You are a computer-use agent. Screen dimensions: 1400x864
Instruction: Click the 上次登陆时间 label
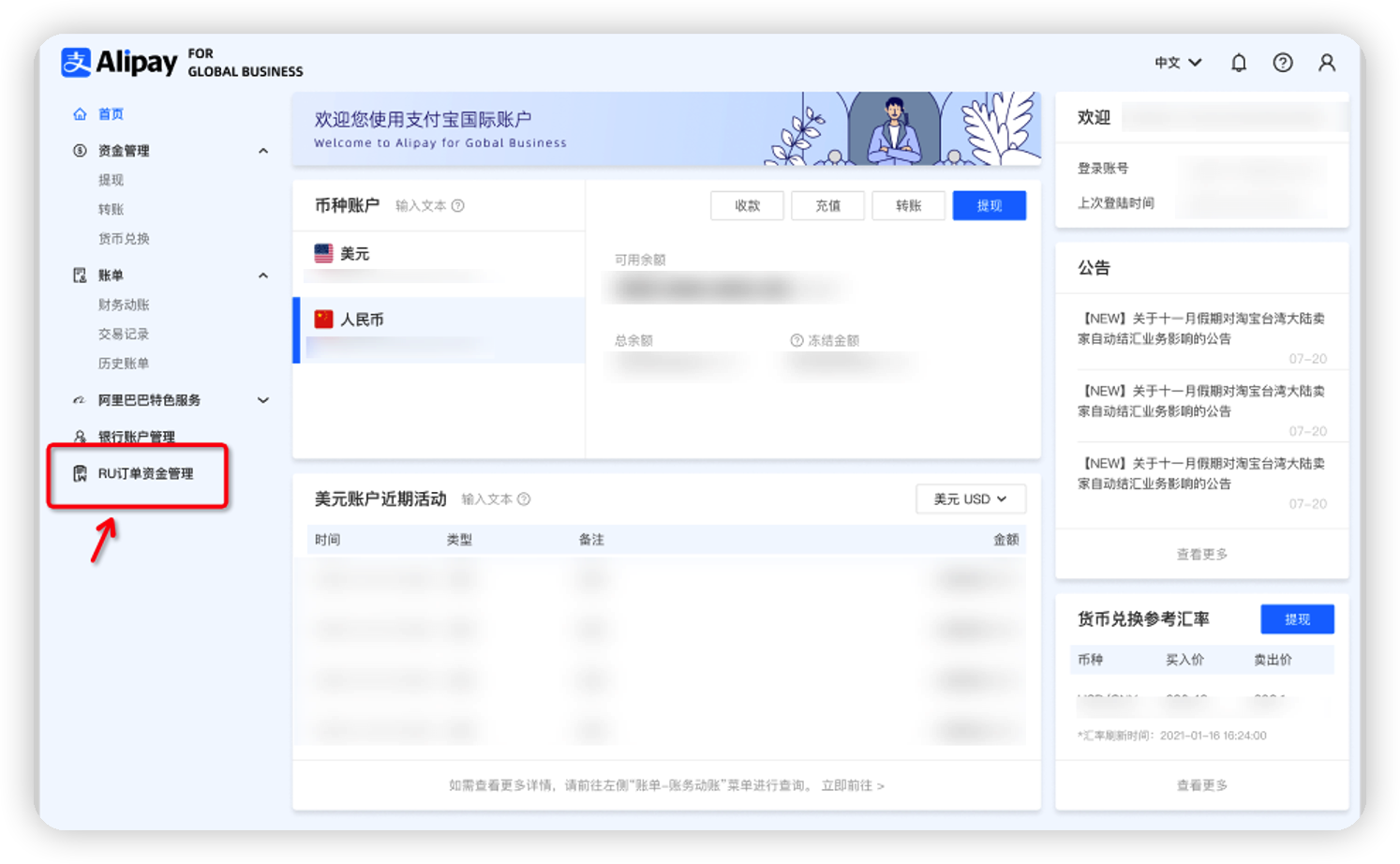click(1115, 203)
